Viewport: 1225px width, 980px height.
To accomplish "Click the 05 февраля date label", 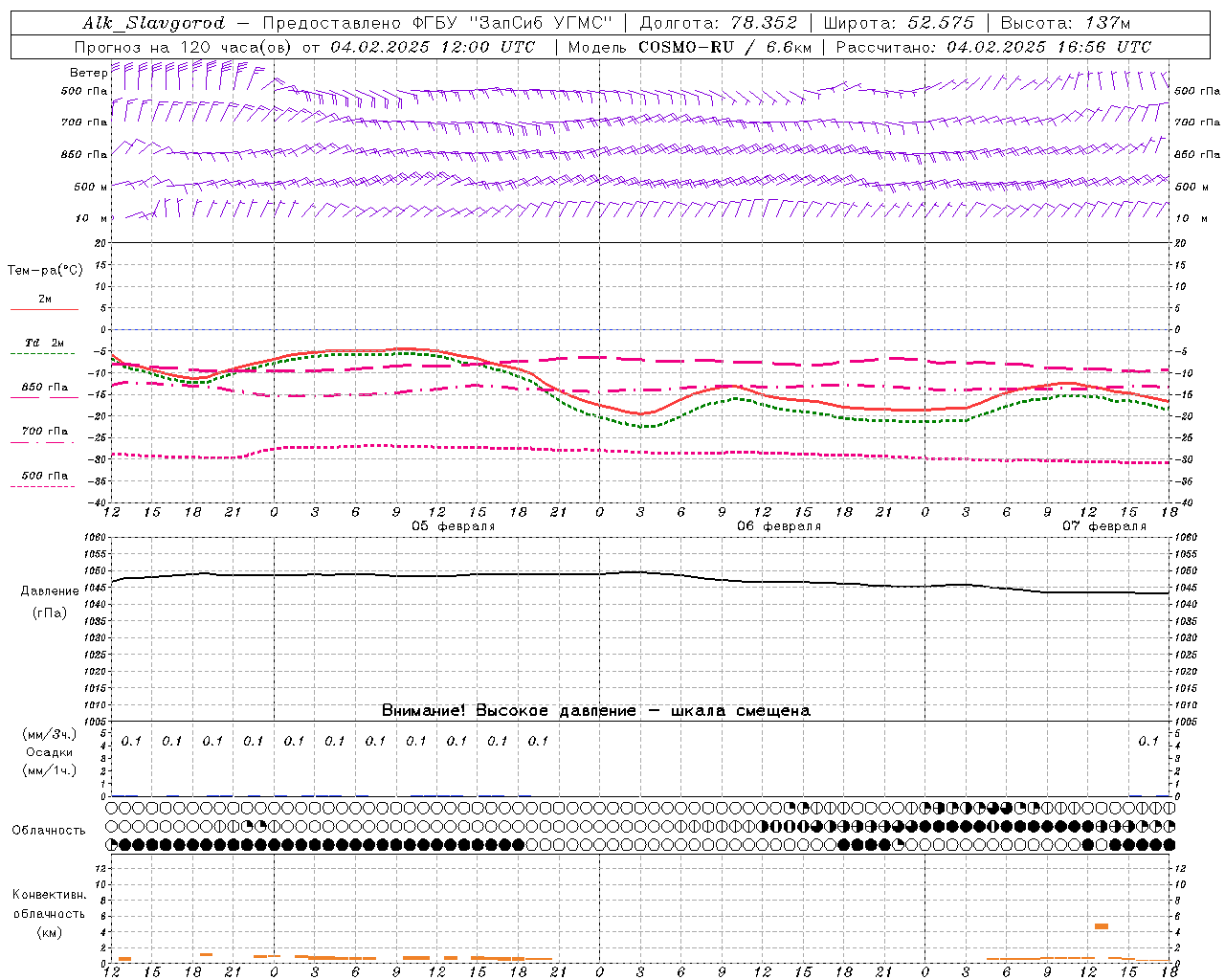I will pos(454,526).
